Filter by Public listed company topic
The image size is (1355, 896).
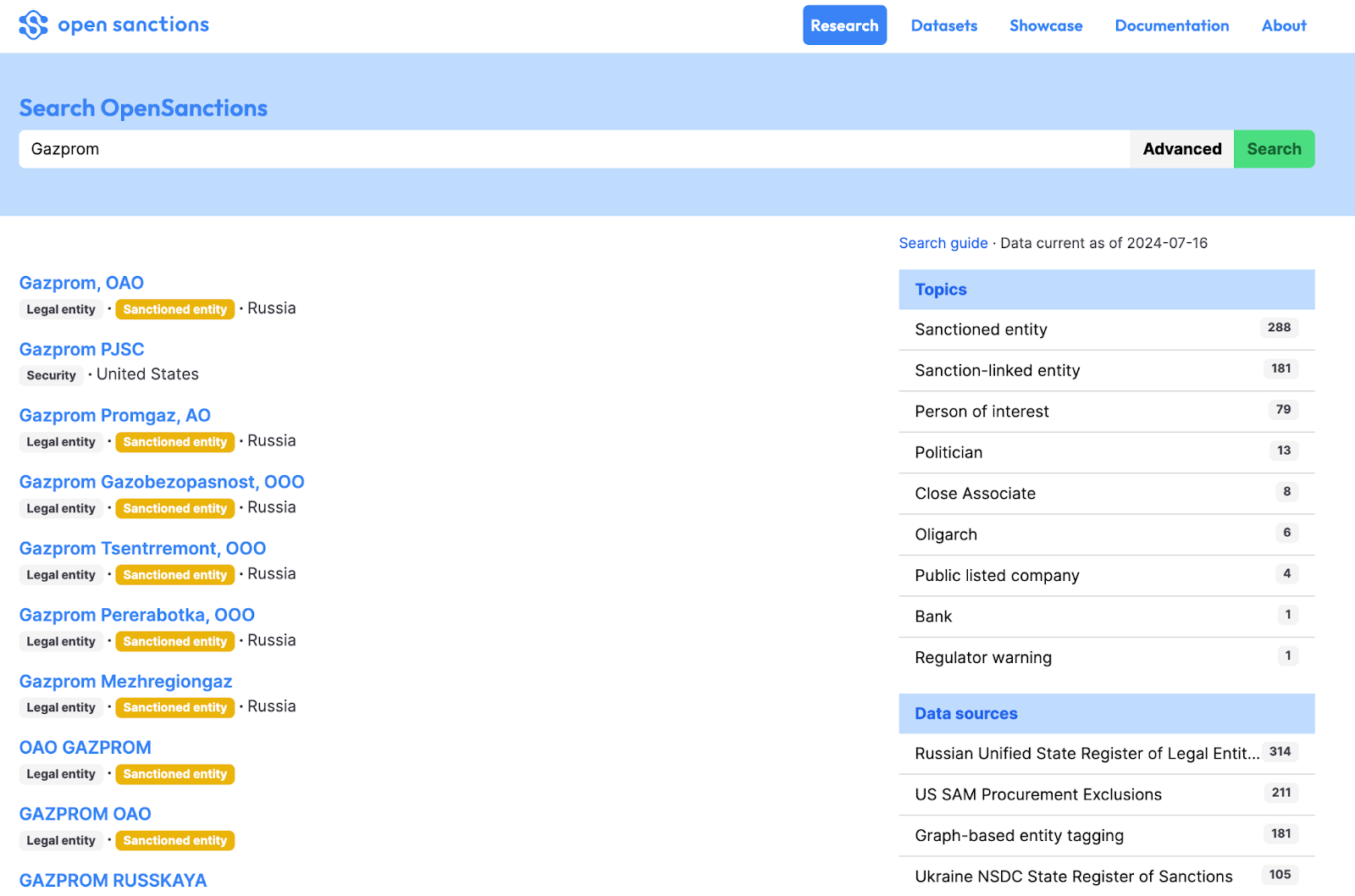(x=1106, y=576)
